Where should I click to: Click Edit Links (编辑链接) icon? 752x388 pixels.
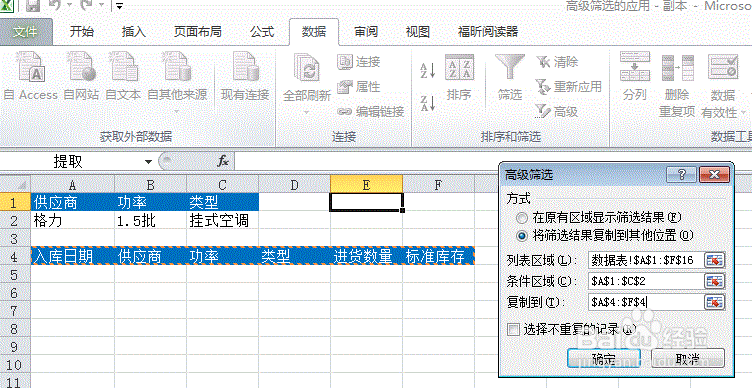[345, 112]
